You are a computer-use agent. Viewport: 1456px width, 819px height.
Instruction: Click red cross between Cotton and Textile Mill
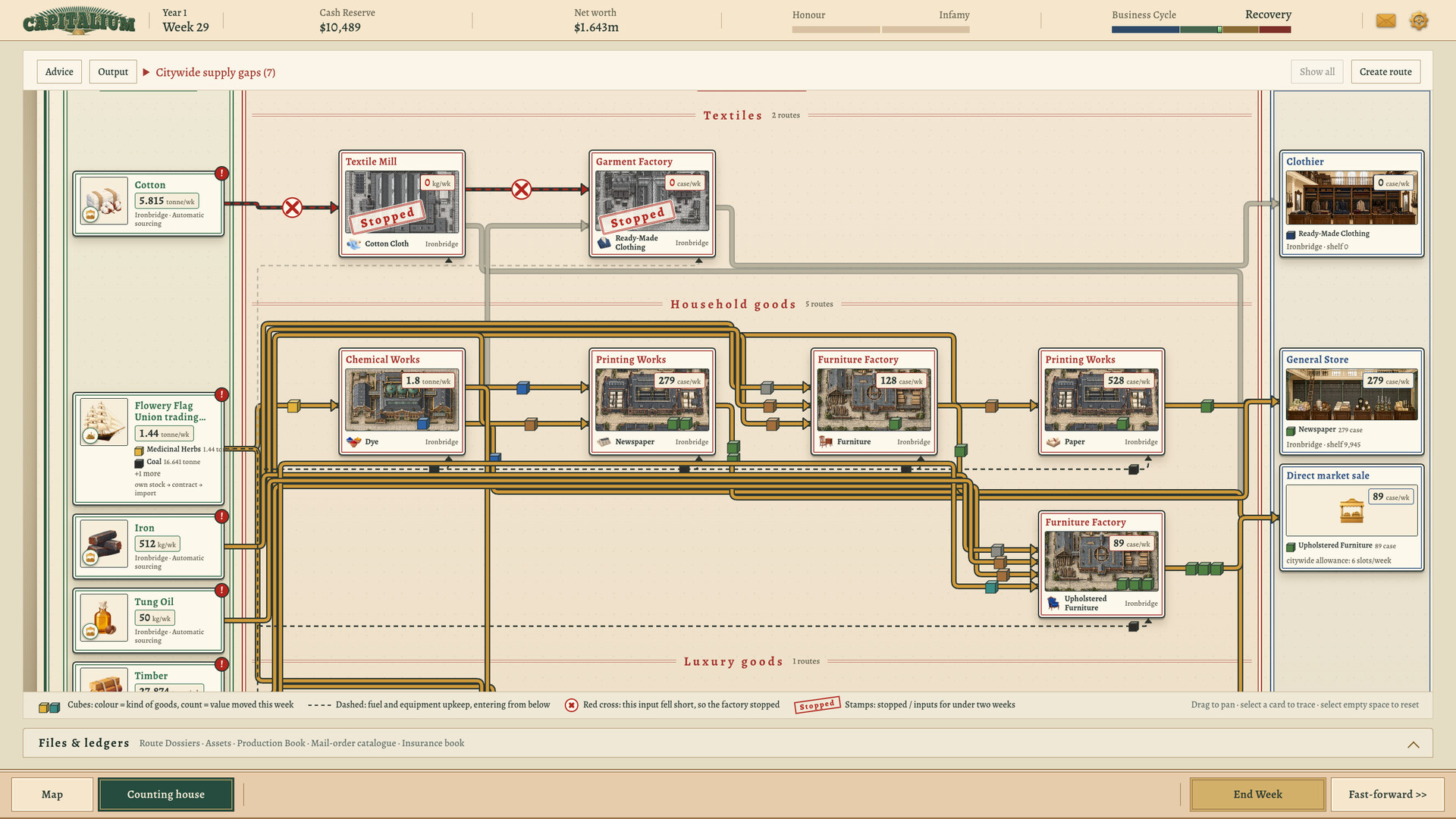pos(292,207)
